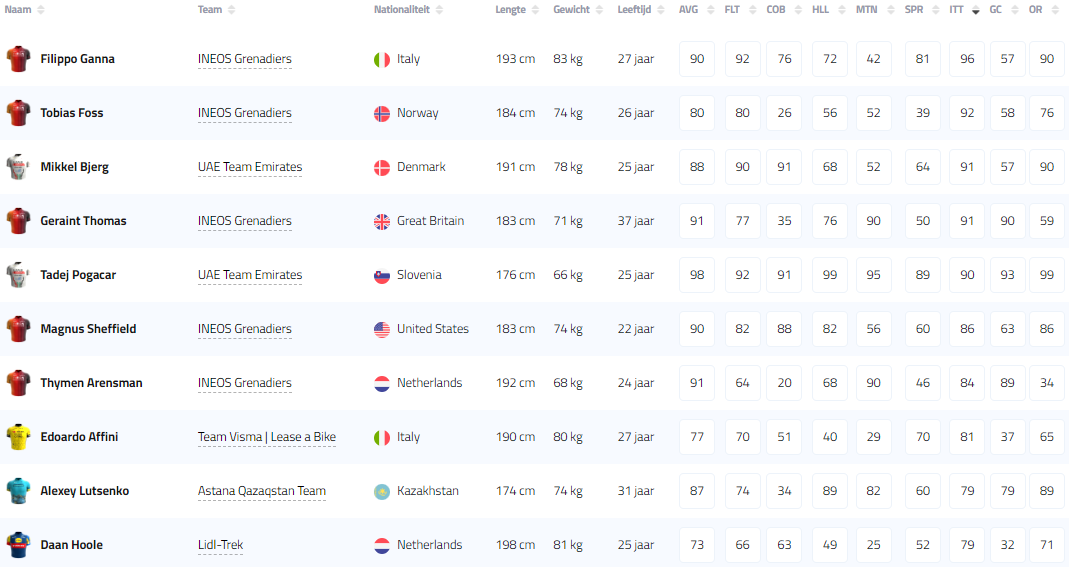Click the Slovenia flag icon
Screen dimensions: 1069x567
click(x=381, y=275)
